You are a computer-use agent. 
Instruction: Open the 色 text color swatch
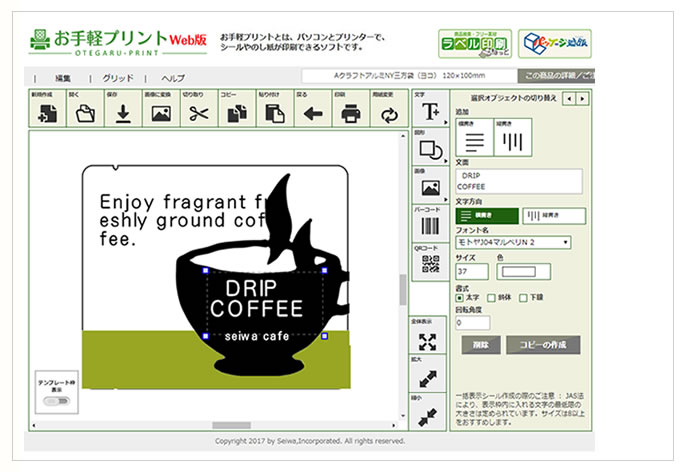pos(524,271)
